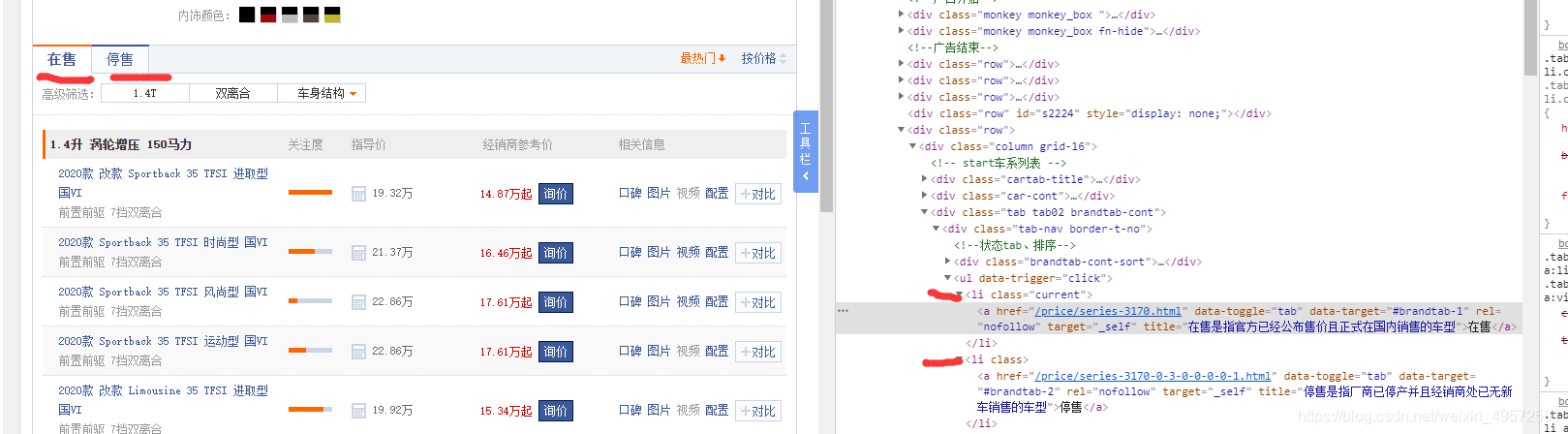Click 询价 button next to 15.34万起
Screen dimensions: 1568x434
556,410
